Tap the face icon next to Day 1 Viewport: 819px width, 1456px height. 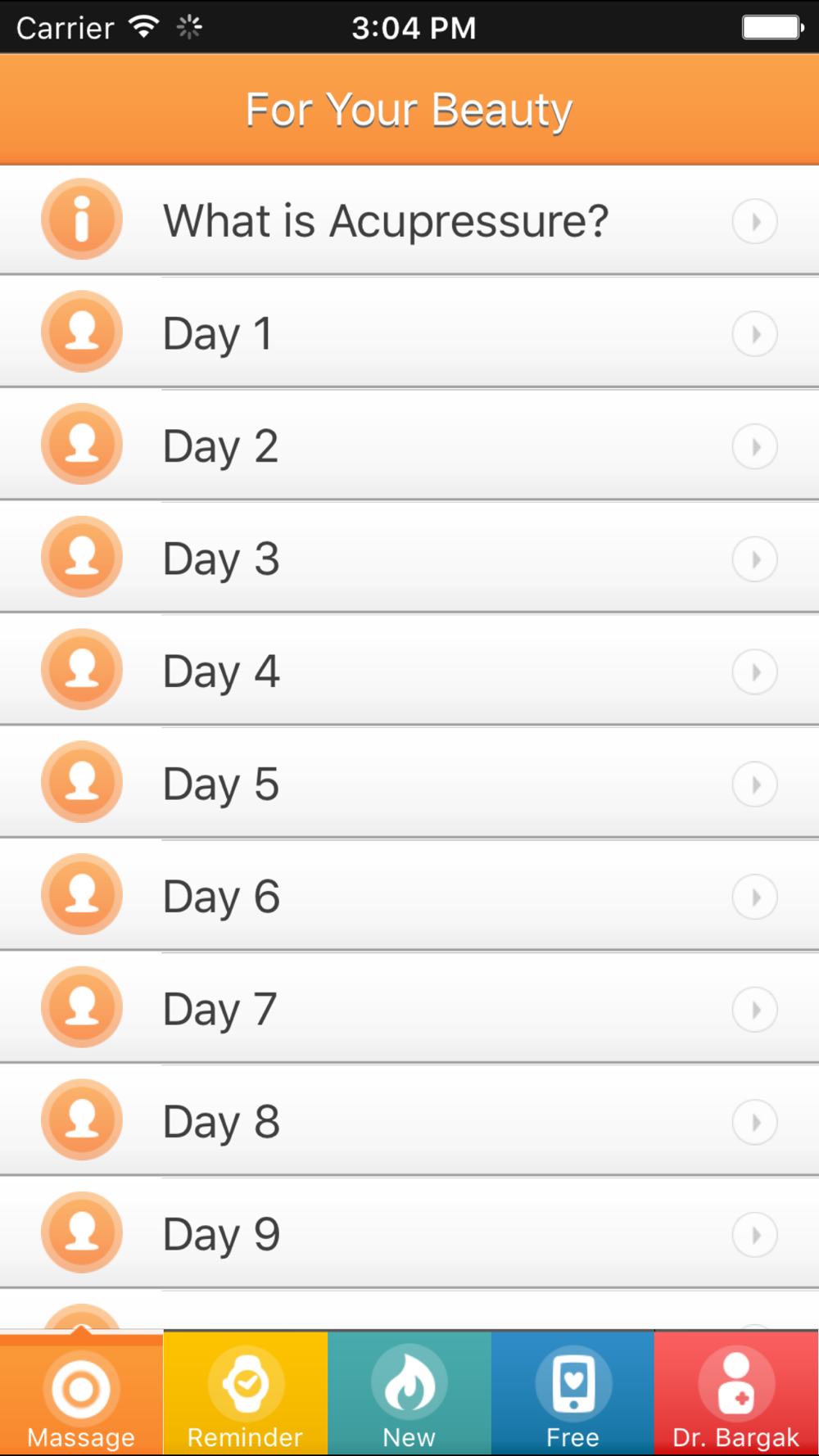click(x=82, y=332)
